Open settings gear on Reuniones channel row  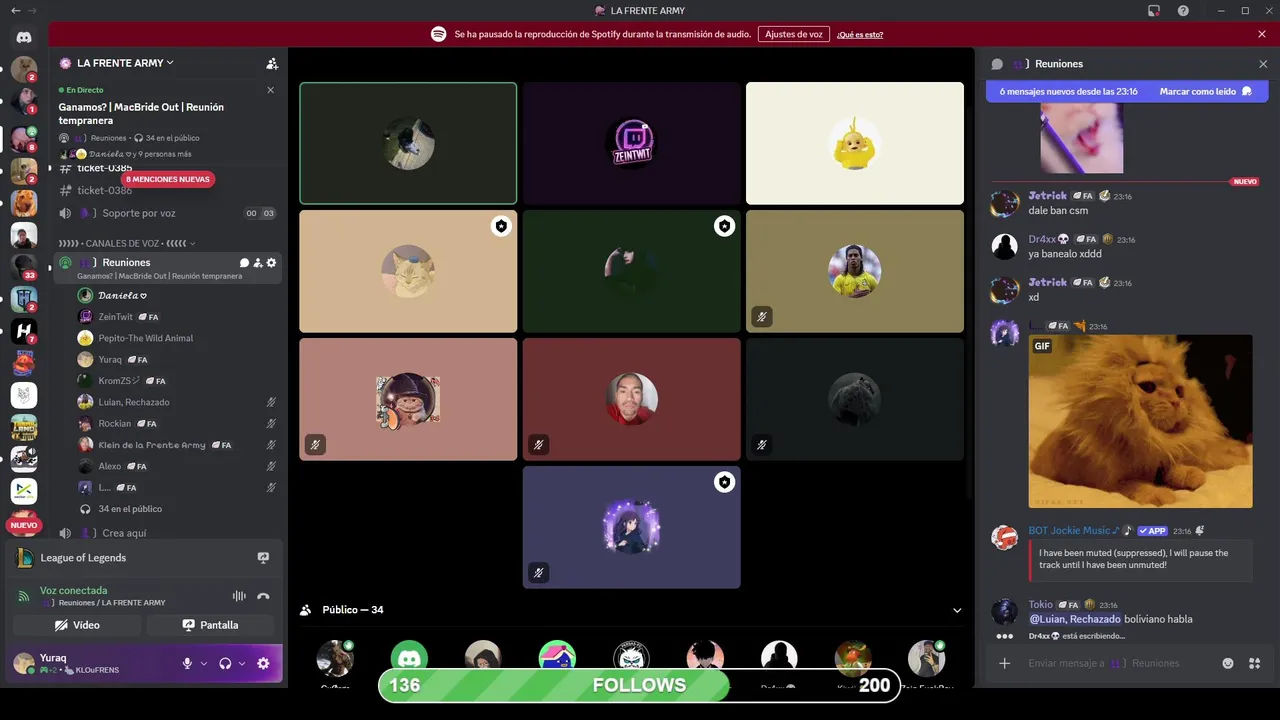point(271,263)
